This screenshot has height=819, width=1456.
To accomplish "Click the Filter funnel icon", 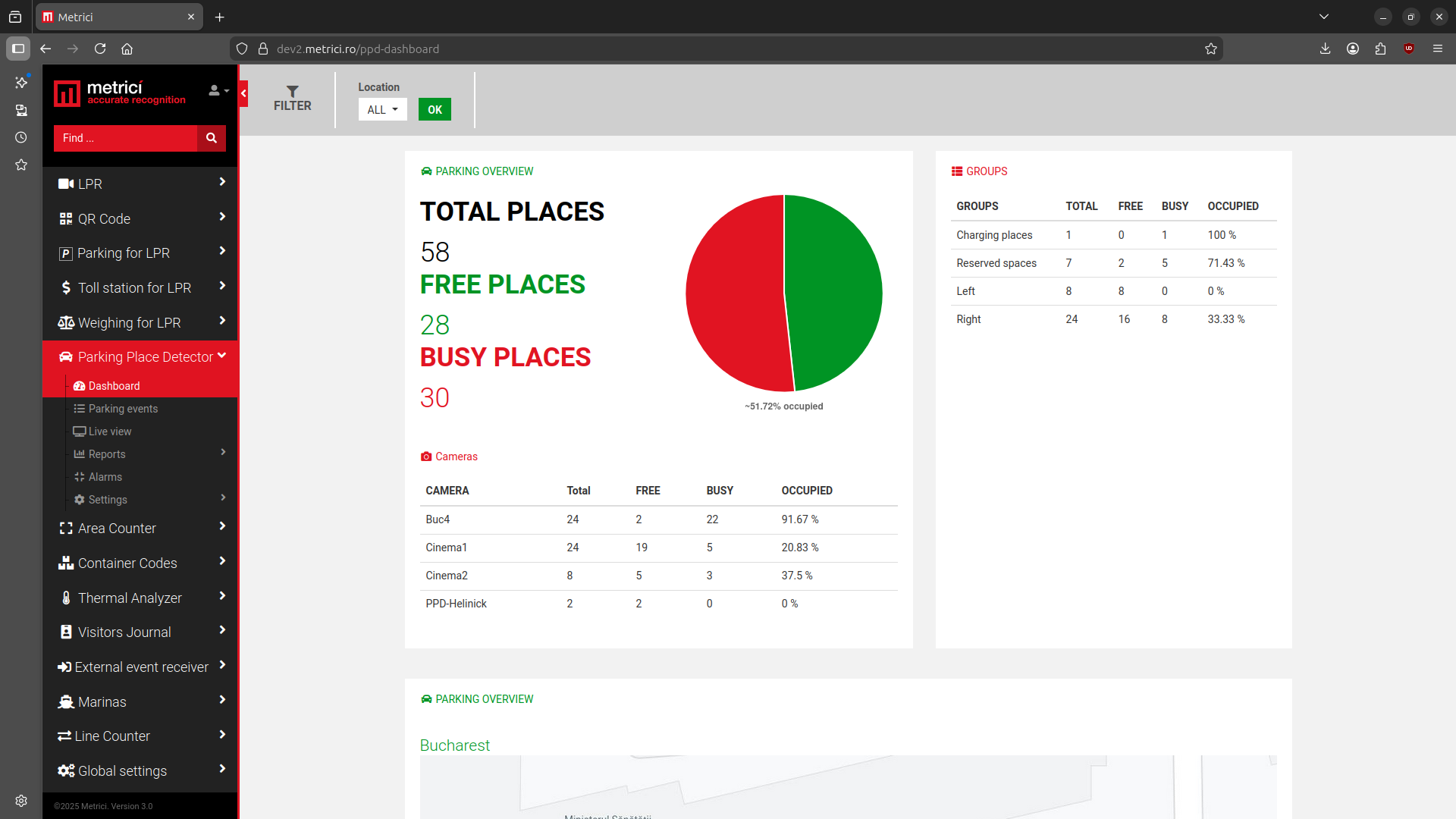I will 293,90.
